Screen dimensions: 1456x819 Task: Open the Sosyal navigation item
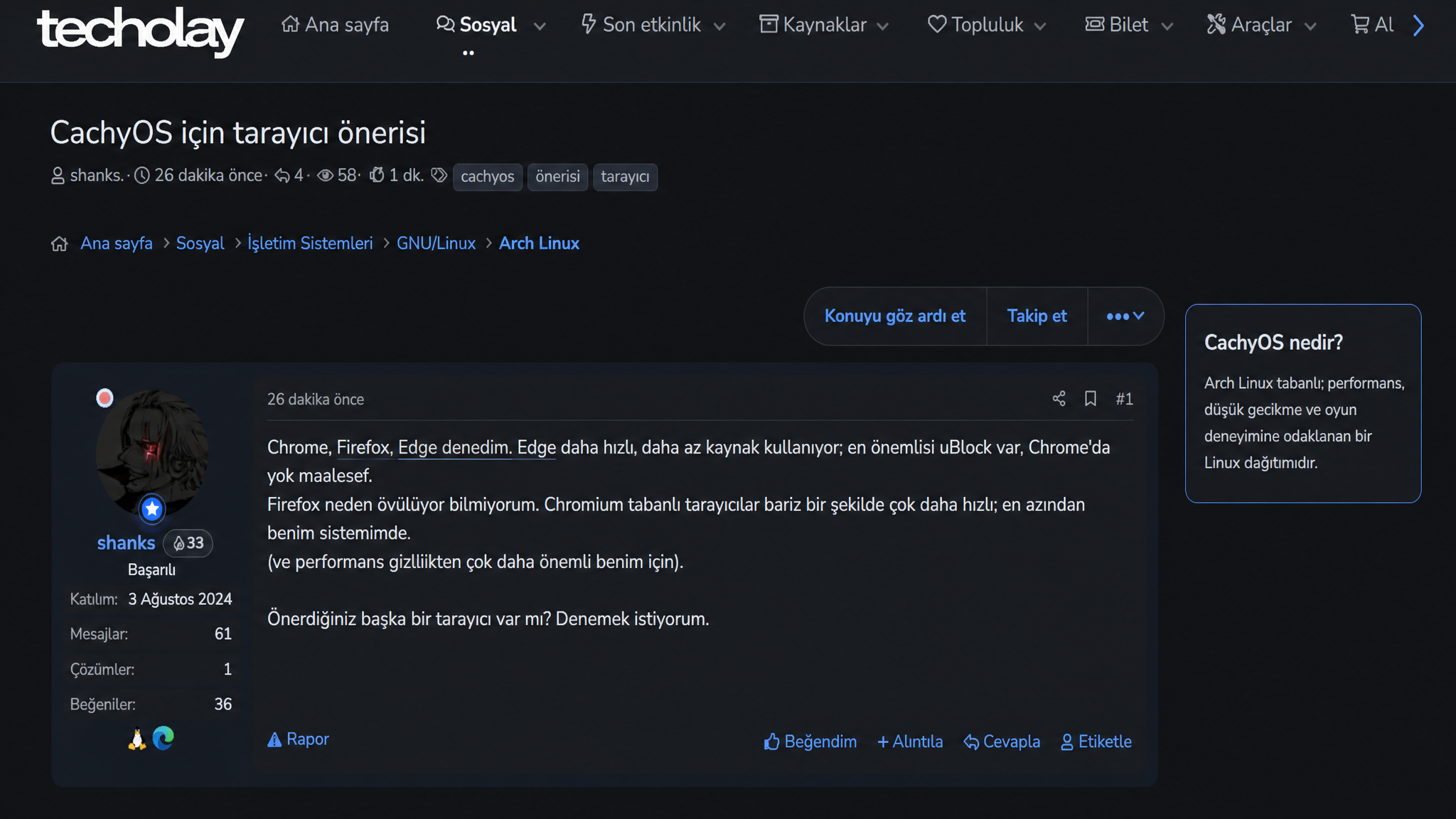click(476, 25)
